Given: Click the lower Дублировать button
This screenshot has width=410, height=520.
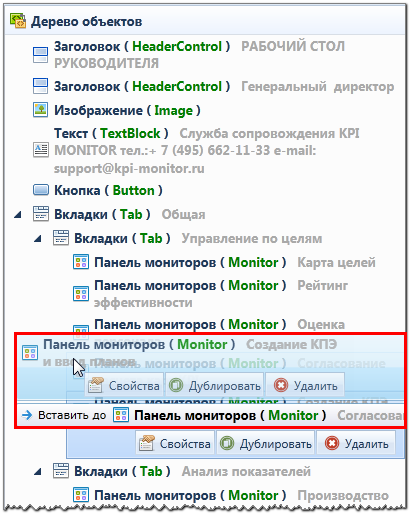Looking at the screenshot, I should click(x=266, y=444).
